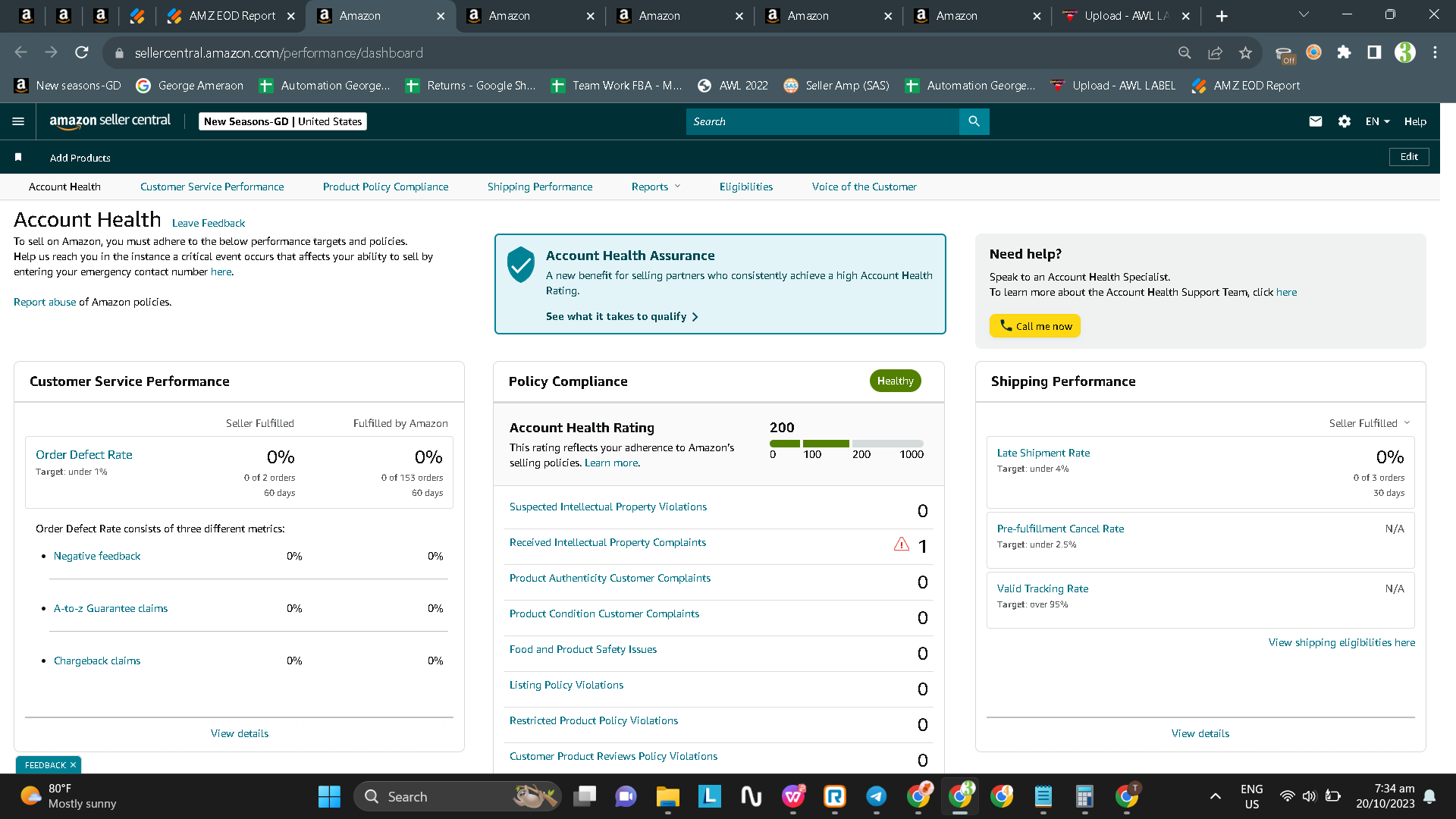
Task: Open the Eligibilities tab
Action: 746,187
